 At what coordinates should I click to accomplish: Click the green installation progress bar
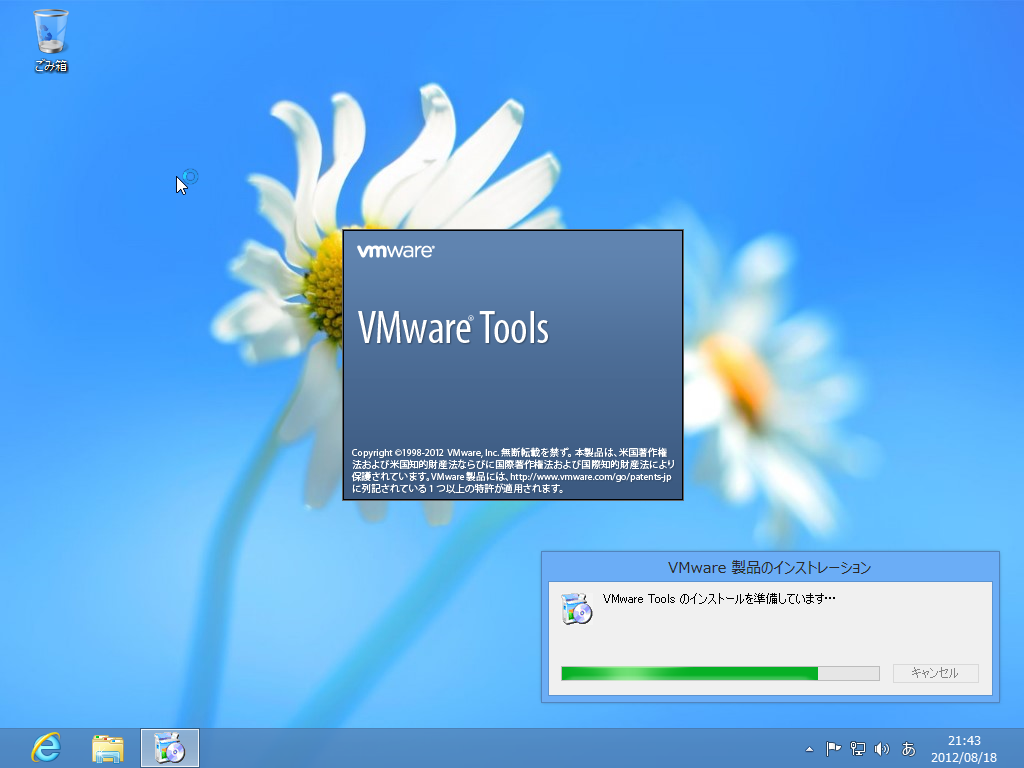pos(720,673)
